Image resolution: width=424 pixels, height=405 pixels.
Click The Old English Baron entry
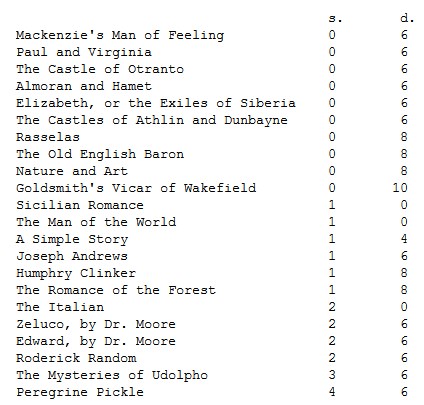pos(100,154)
